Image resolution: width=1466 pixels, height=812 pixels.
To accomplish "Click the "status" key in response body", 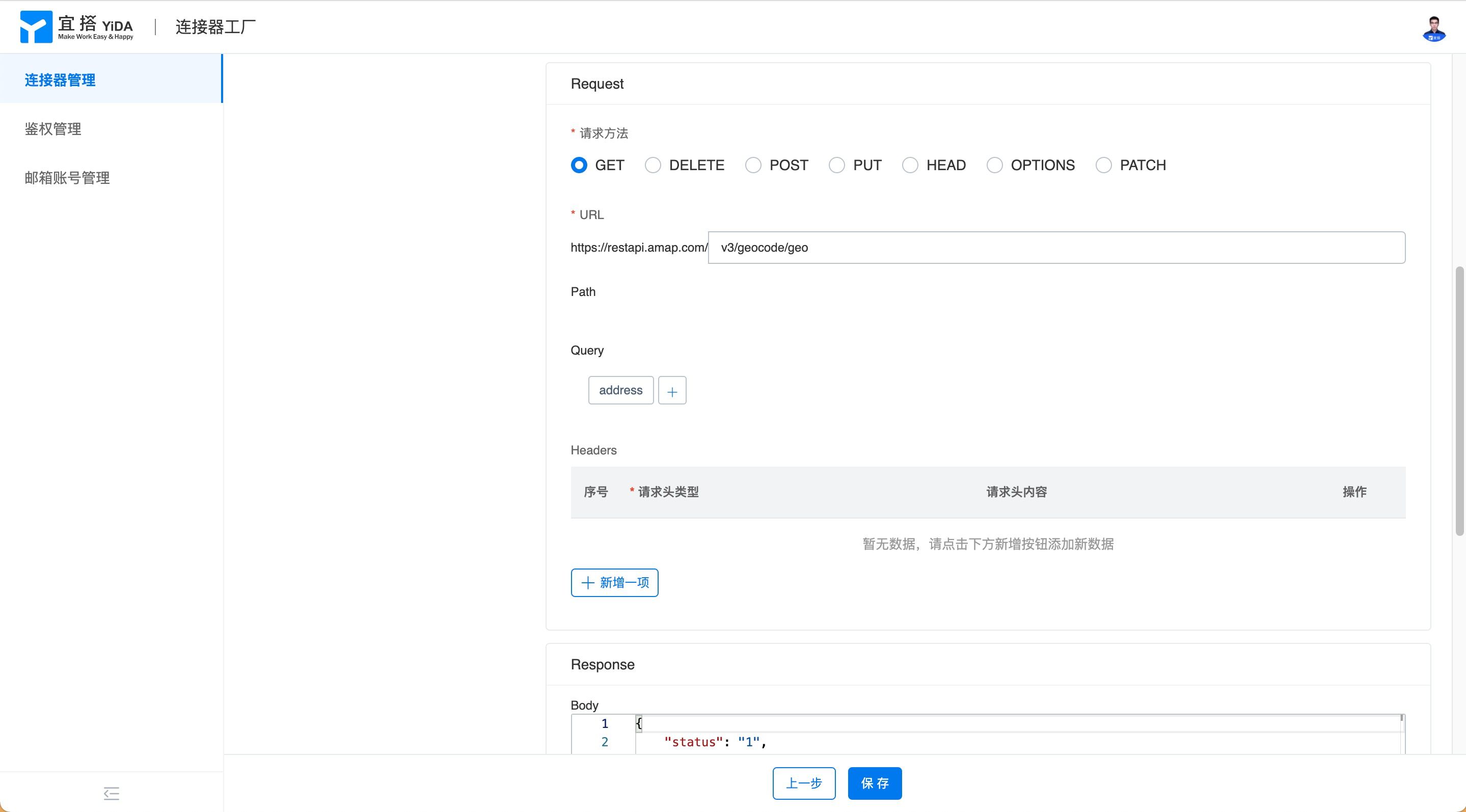I will point(693,742).
